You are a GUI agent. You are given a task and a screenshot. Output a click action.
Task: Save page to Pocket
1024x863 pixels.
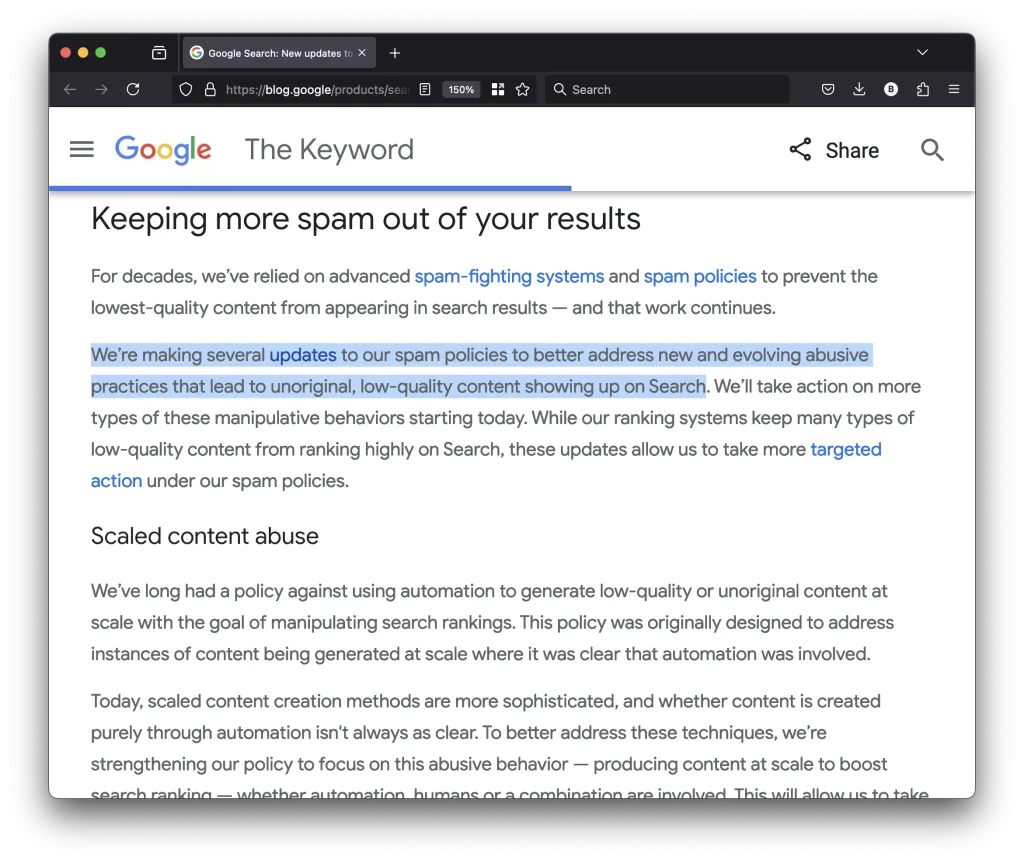[828, 90]
